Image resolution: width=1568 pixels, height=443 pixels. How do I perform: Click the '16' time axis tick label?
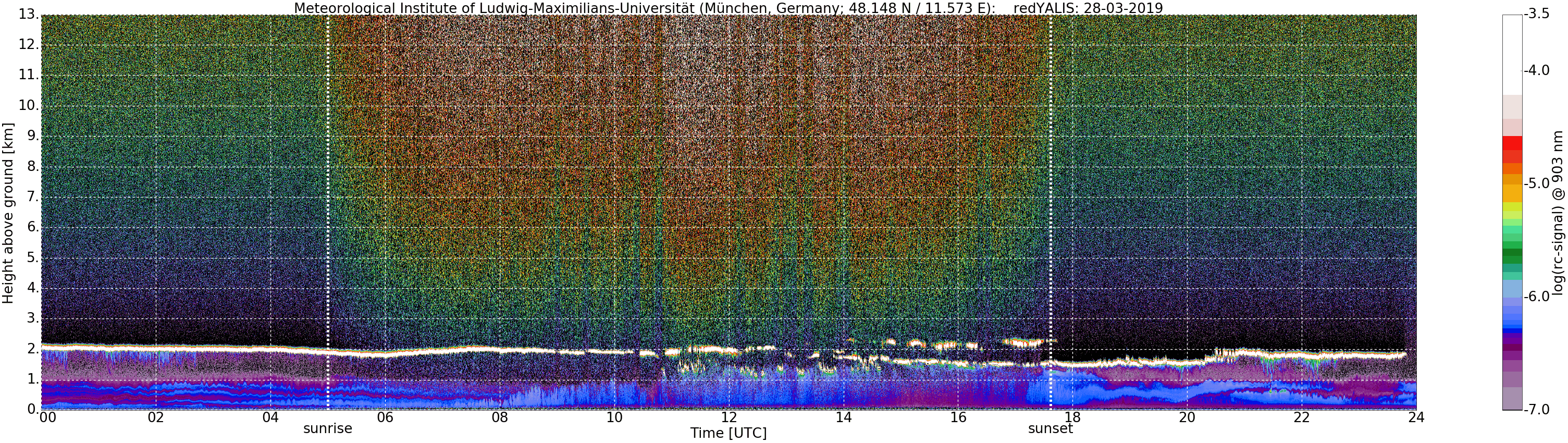point(958,417)
